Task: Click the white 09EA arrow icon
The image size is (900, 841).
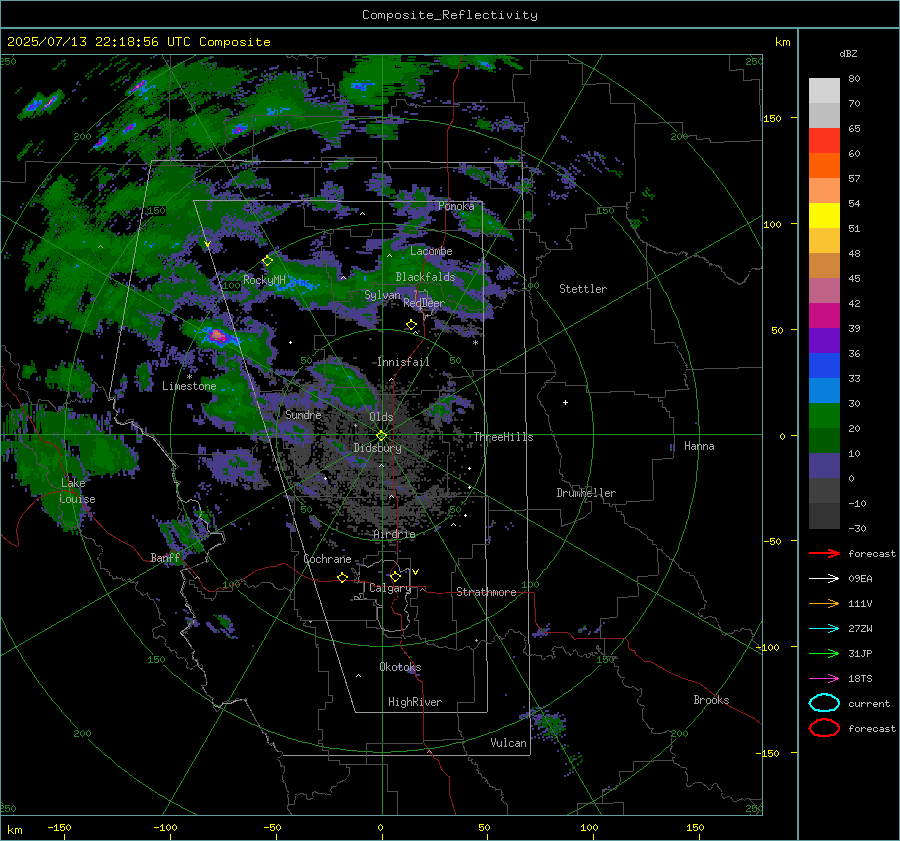Action: tap(824, 579)
